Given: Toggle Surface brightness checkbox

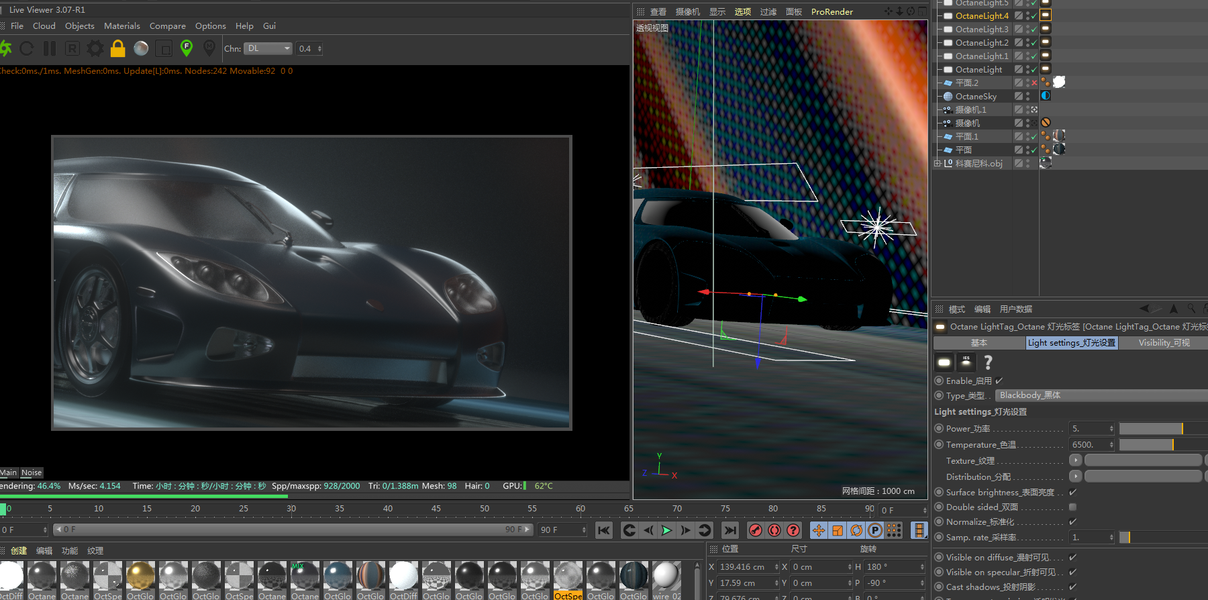Looking at the screenshot, I should coord(1073,492).
